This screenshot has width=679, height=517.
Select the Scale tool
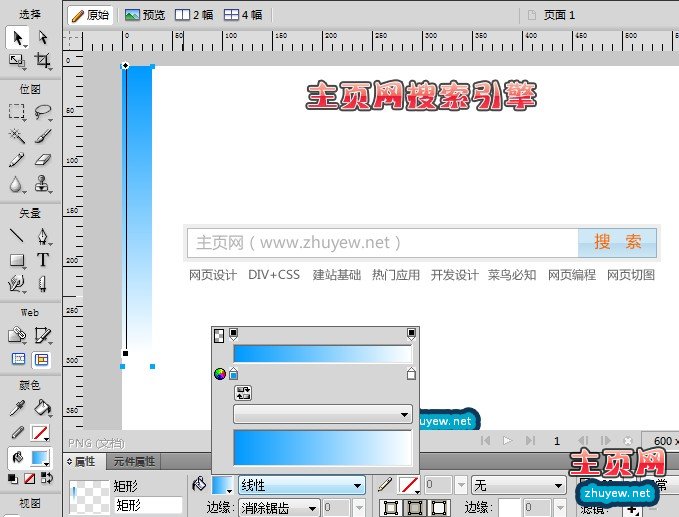(x=17, y=61)
